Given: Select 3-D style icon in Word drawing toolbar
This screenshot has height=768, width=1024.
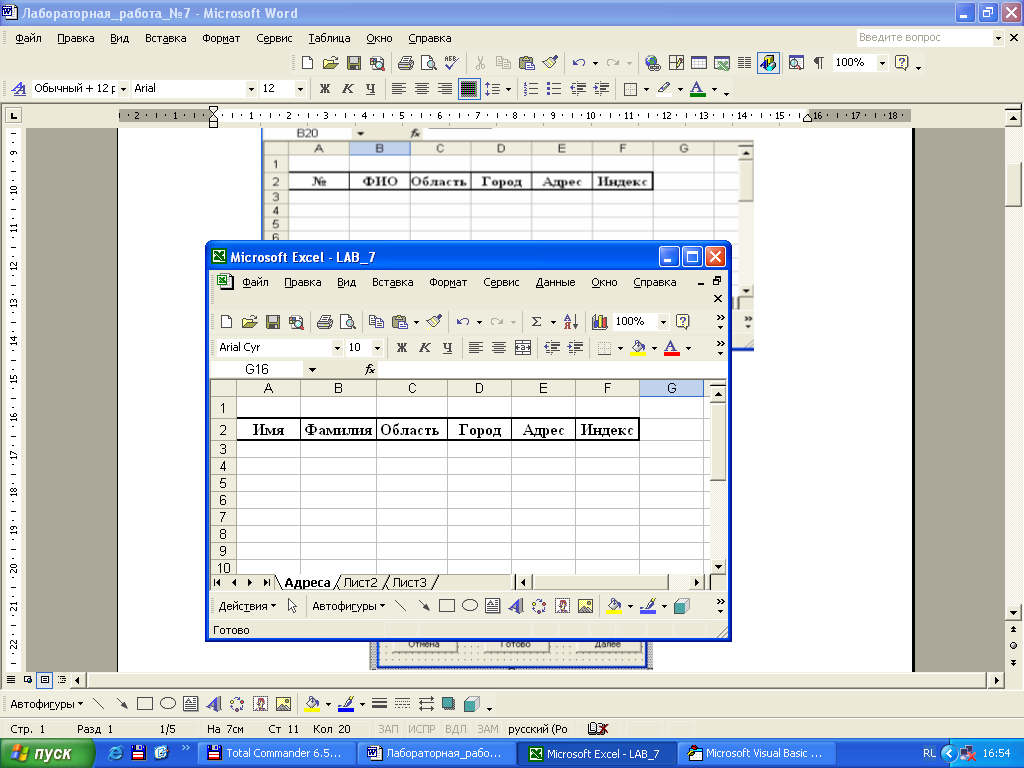Looking at the screenshot, I should coord(472,704).
